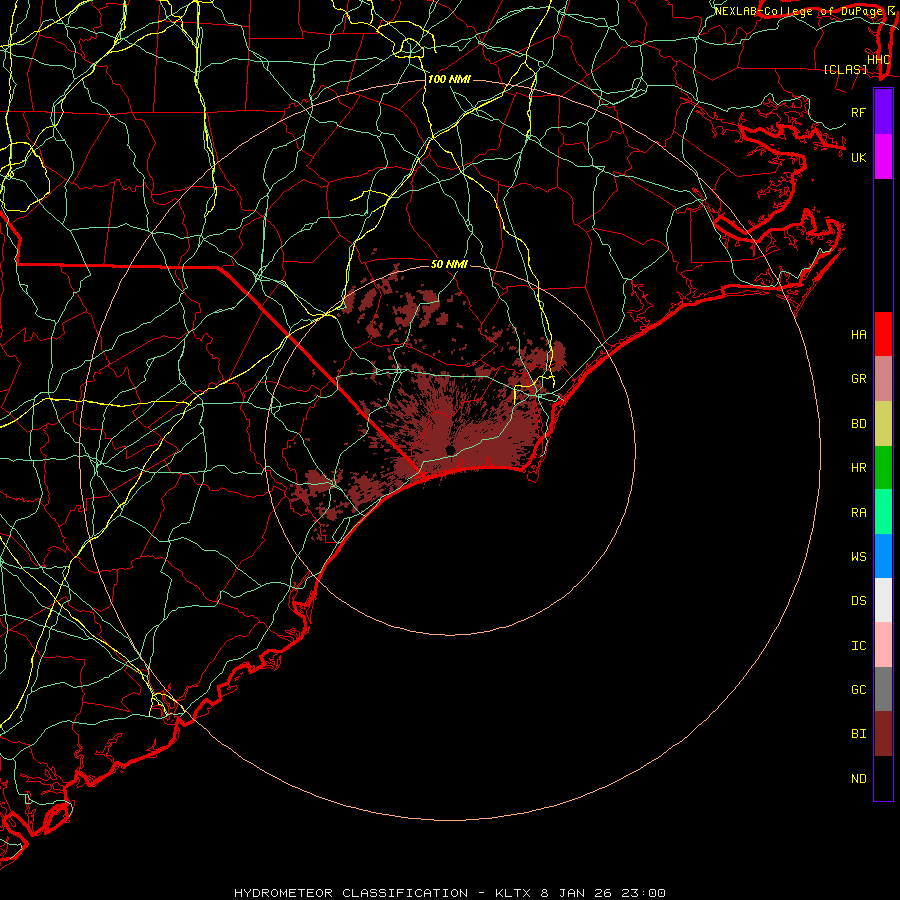The width and height of the screenshot is (900, 900).
Task: Click the BI dark-red legend swatch
Action: 883,734
